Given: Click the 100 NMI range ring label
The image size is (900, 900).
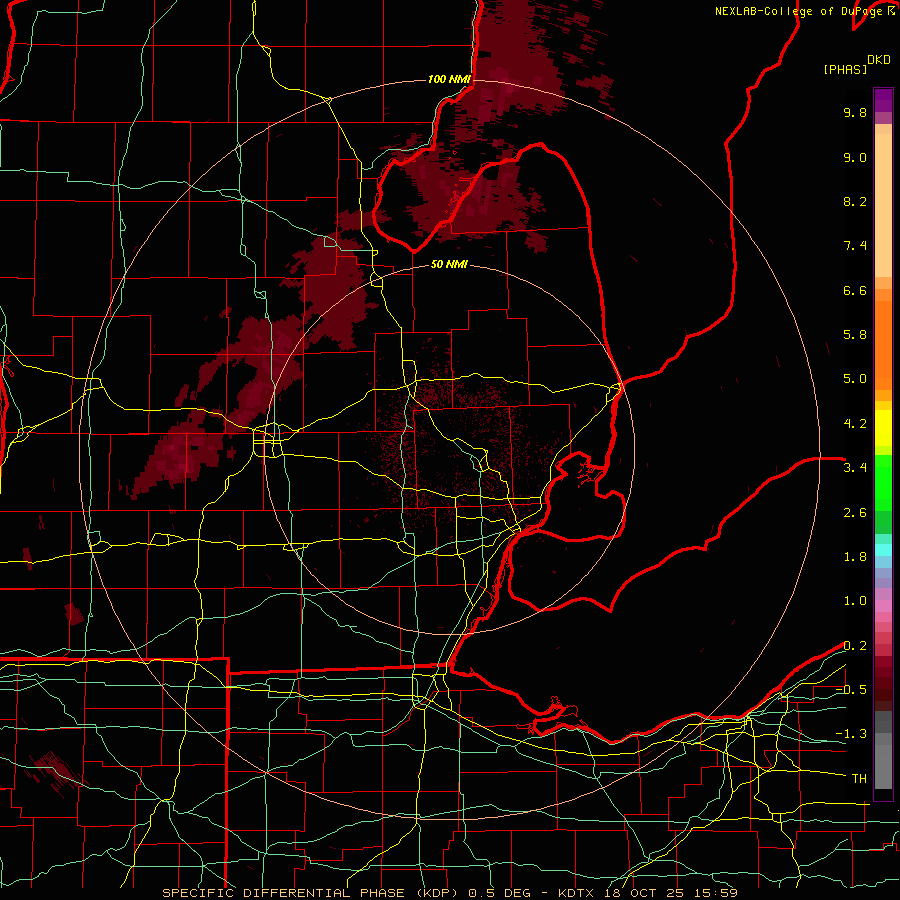Looking at the screenshot, I should pos(449,79).
